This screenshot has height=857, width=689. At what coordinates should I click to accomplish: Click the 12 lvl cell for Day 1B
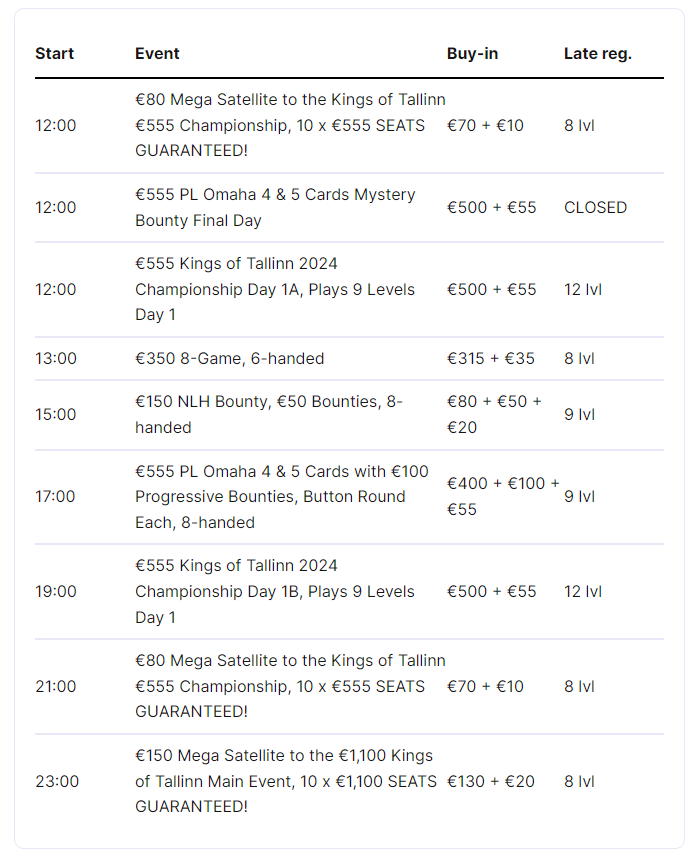582,591
